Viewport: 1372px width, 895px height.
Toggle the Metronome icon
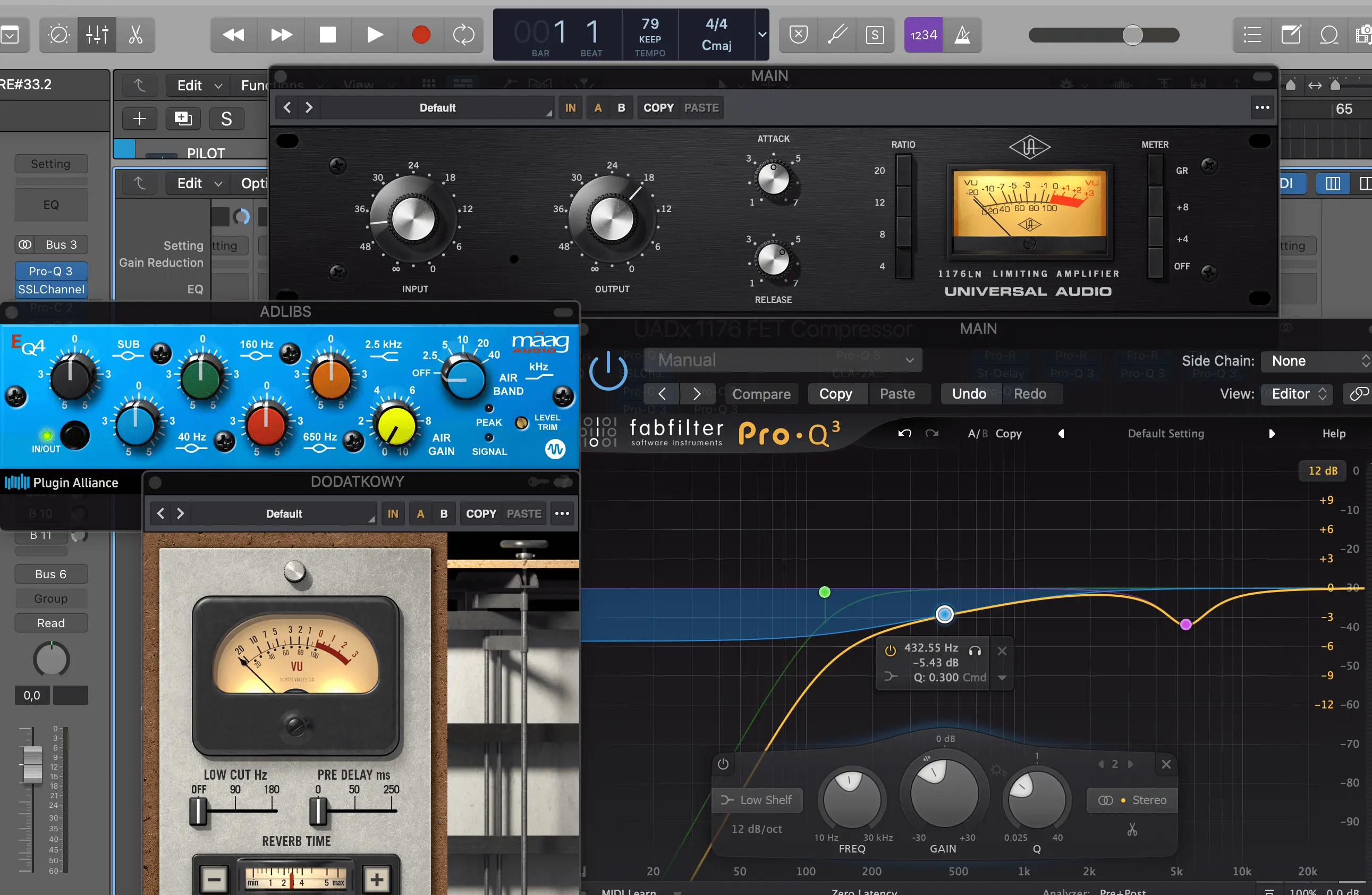[962, 35]
